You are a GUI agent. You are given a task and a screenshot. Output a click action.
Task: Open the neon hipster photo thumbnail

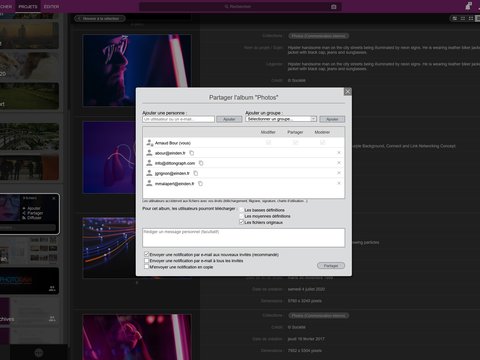pyautogui.click(x=137, y=70)
